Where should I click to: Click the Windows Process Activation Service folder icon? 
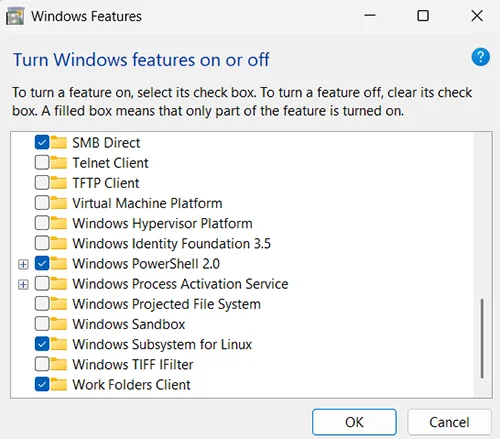coord(59,283)
